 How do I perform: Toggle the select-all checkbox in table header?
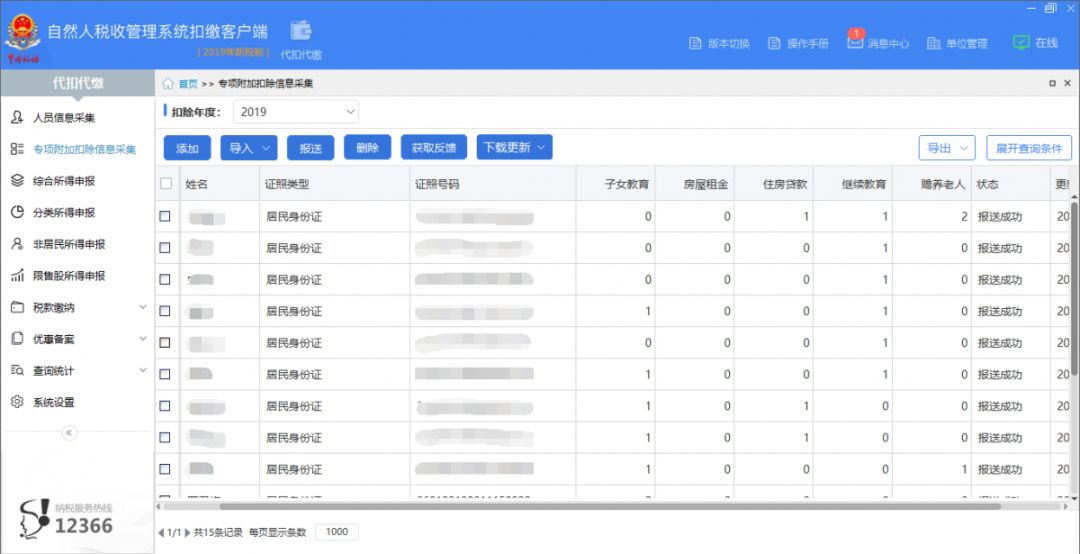coord(165,183)
